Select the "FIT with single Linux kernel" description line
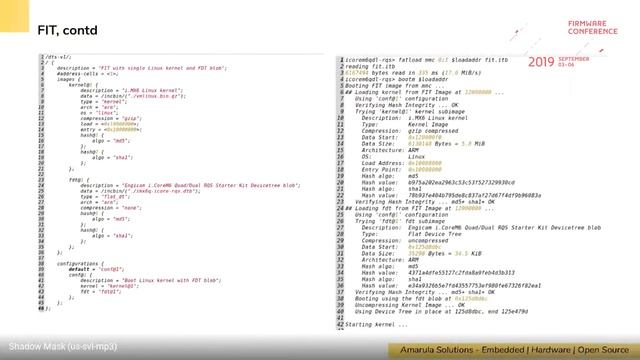The width and height of the screenshot is (640, 360). pos(142,68)
